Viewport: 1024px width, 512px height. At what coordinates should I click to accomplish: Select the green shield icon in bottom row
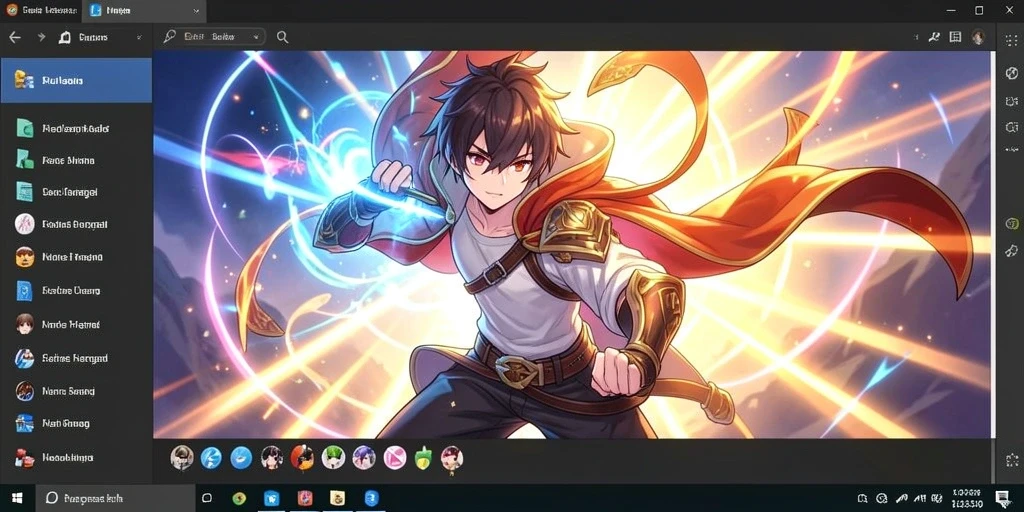[x=424, y=457]
